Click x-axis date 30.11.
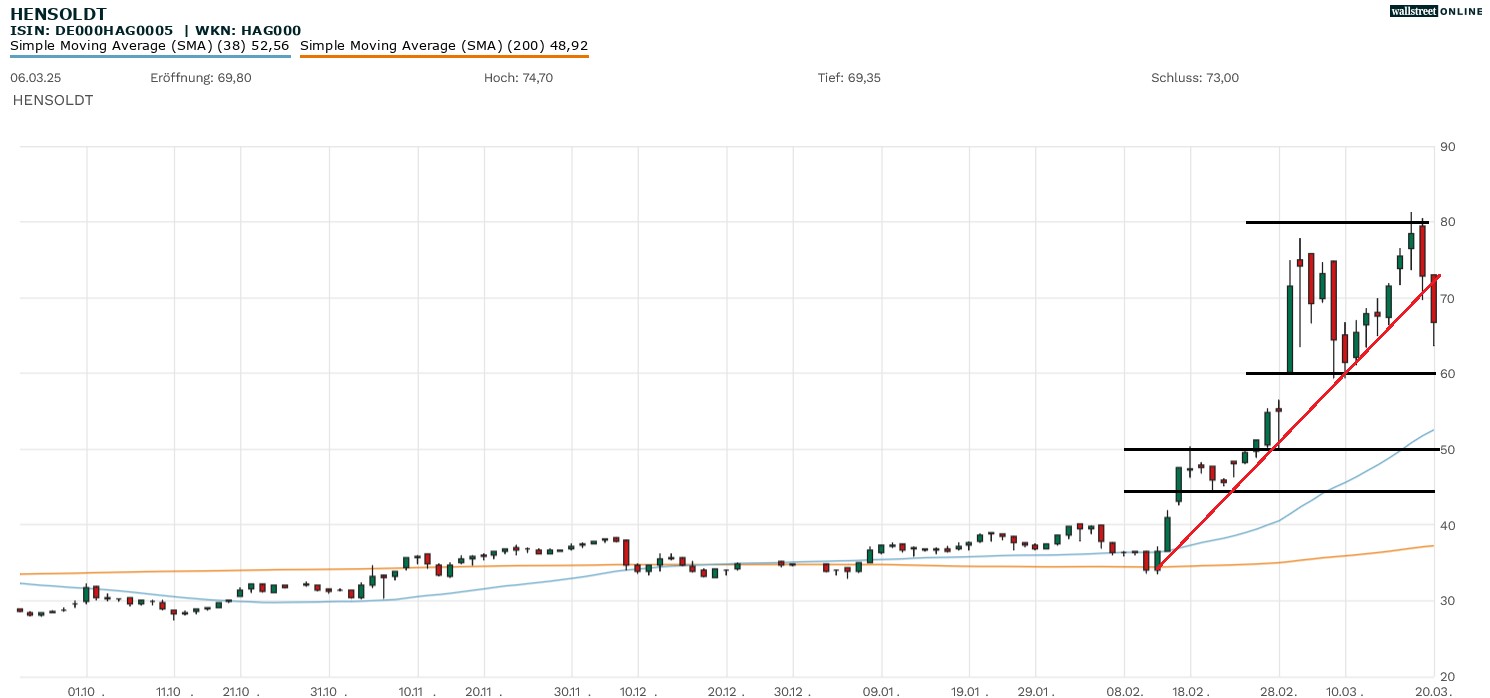This screenshot has width=1490, height=698. pos(571,691)
